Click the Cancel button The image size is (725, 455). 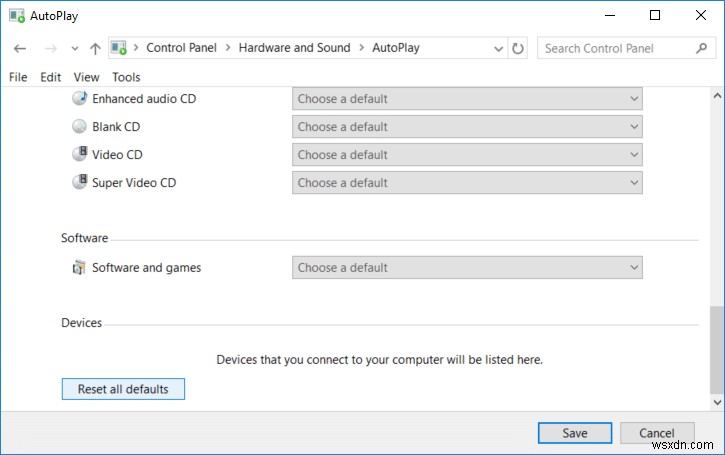(x=657, y=433)
